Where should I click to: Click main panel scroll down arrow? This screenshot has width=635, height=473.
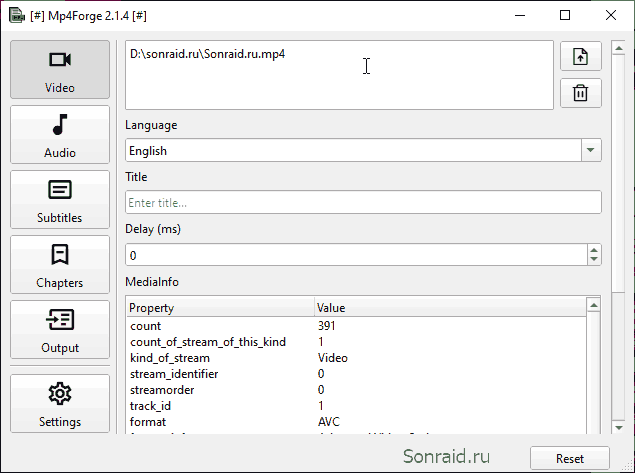pos(618,427)
